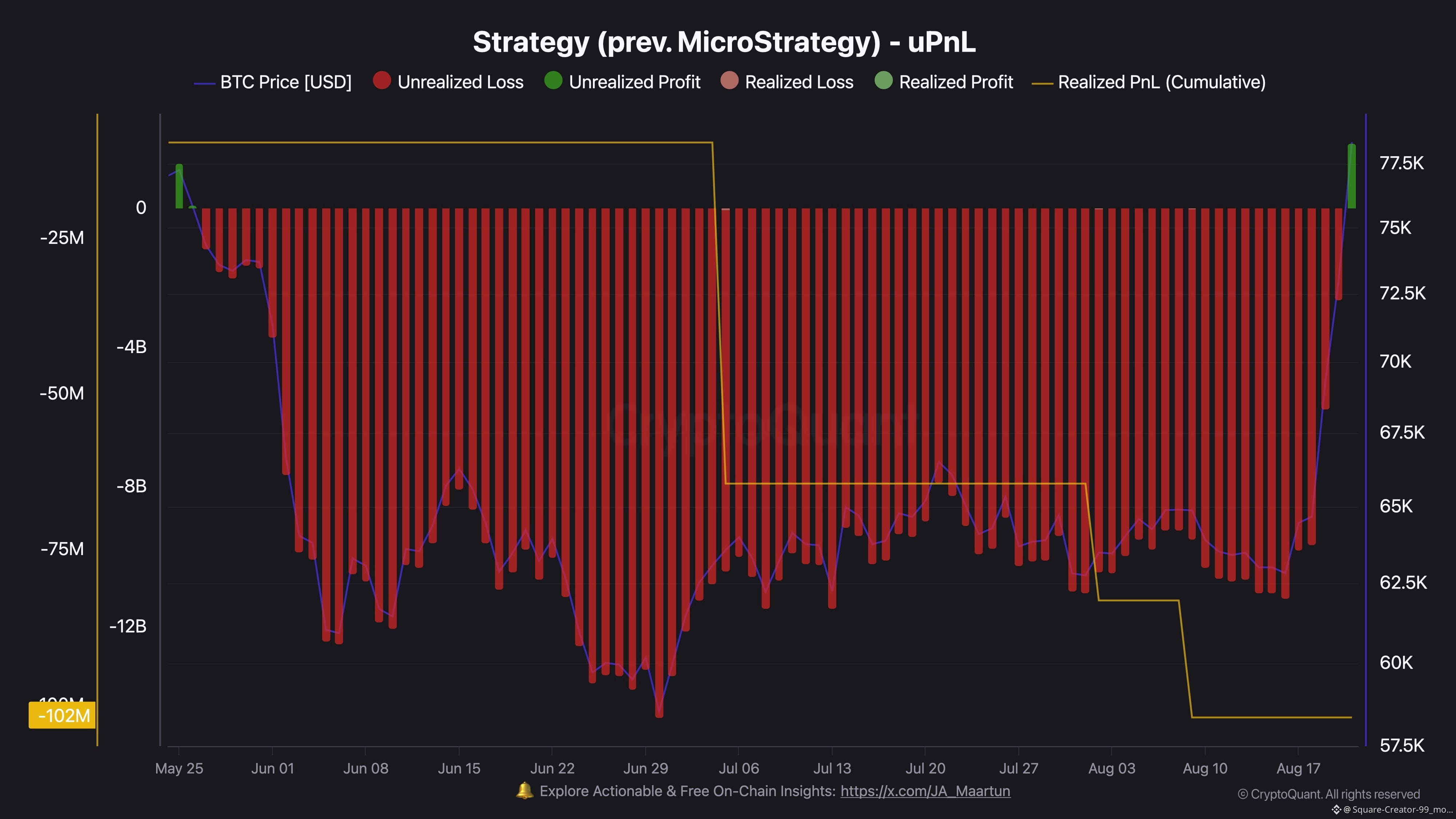Click the 77.5K price axis label

click(1402, 163)
